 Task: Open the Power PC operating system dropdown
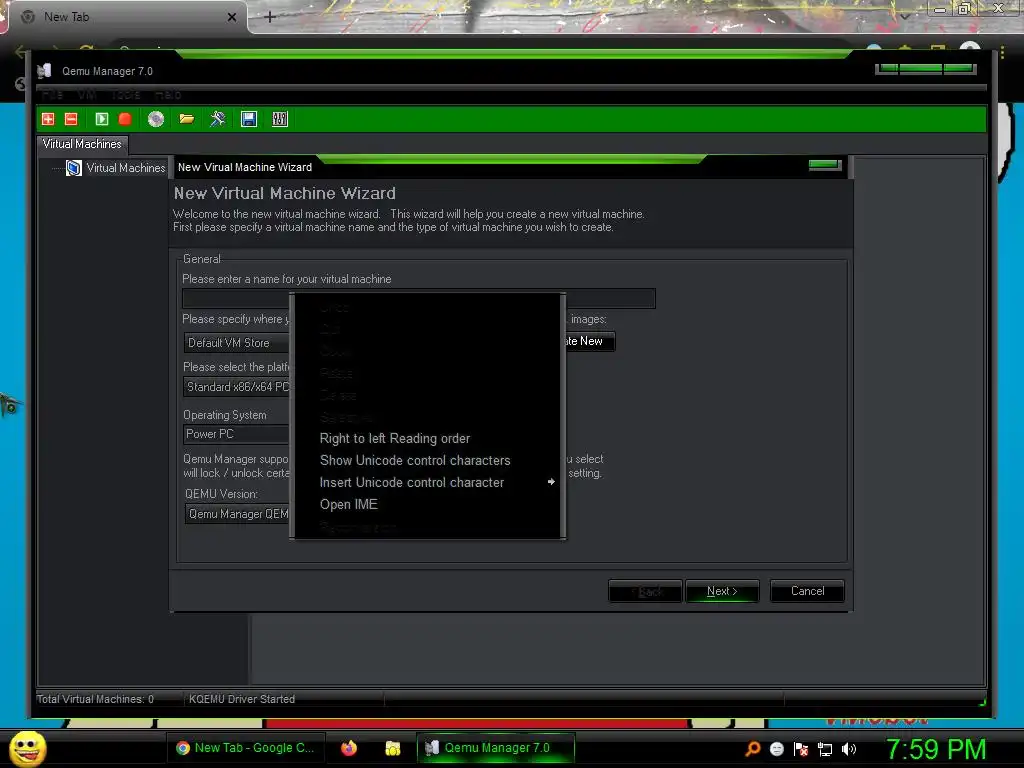pos(236,434)
